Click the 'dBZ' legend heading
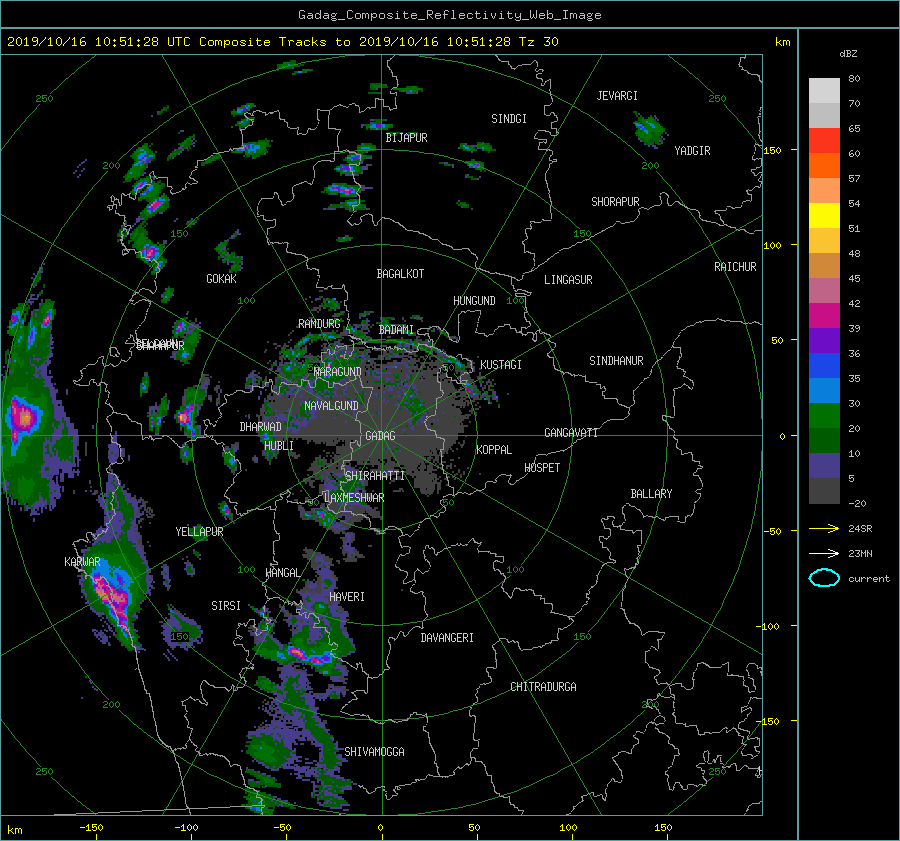Viewport: 900px width, 841px height. 848,53
